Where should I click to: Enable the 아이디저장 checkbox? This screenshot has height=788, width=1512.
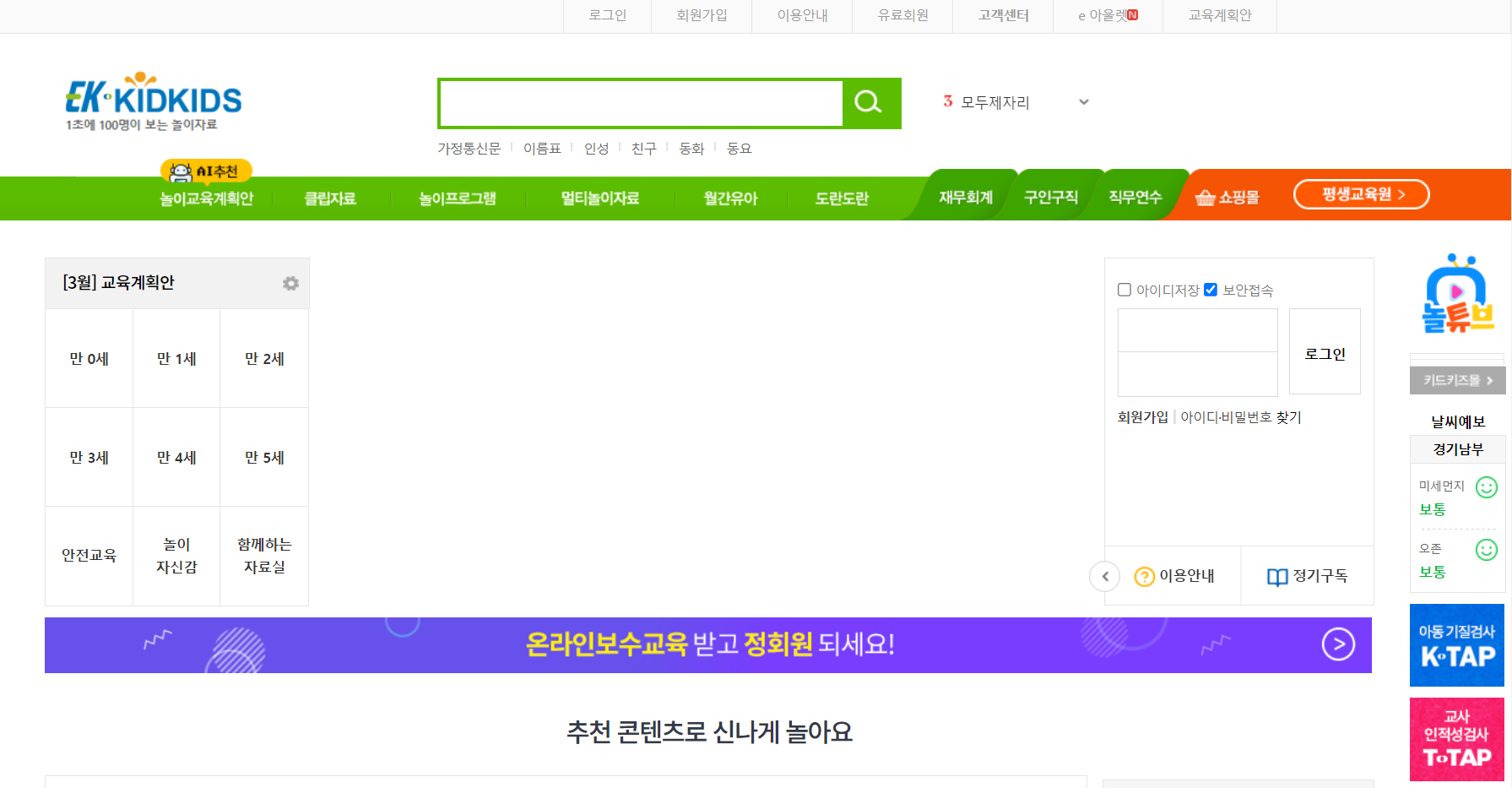tap(1124, 290)
